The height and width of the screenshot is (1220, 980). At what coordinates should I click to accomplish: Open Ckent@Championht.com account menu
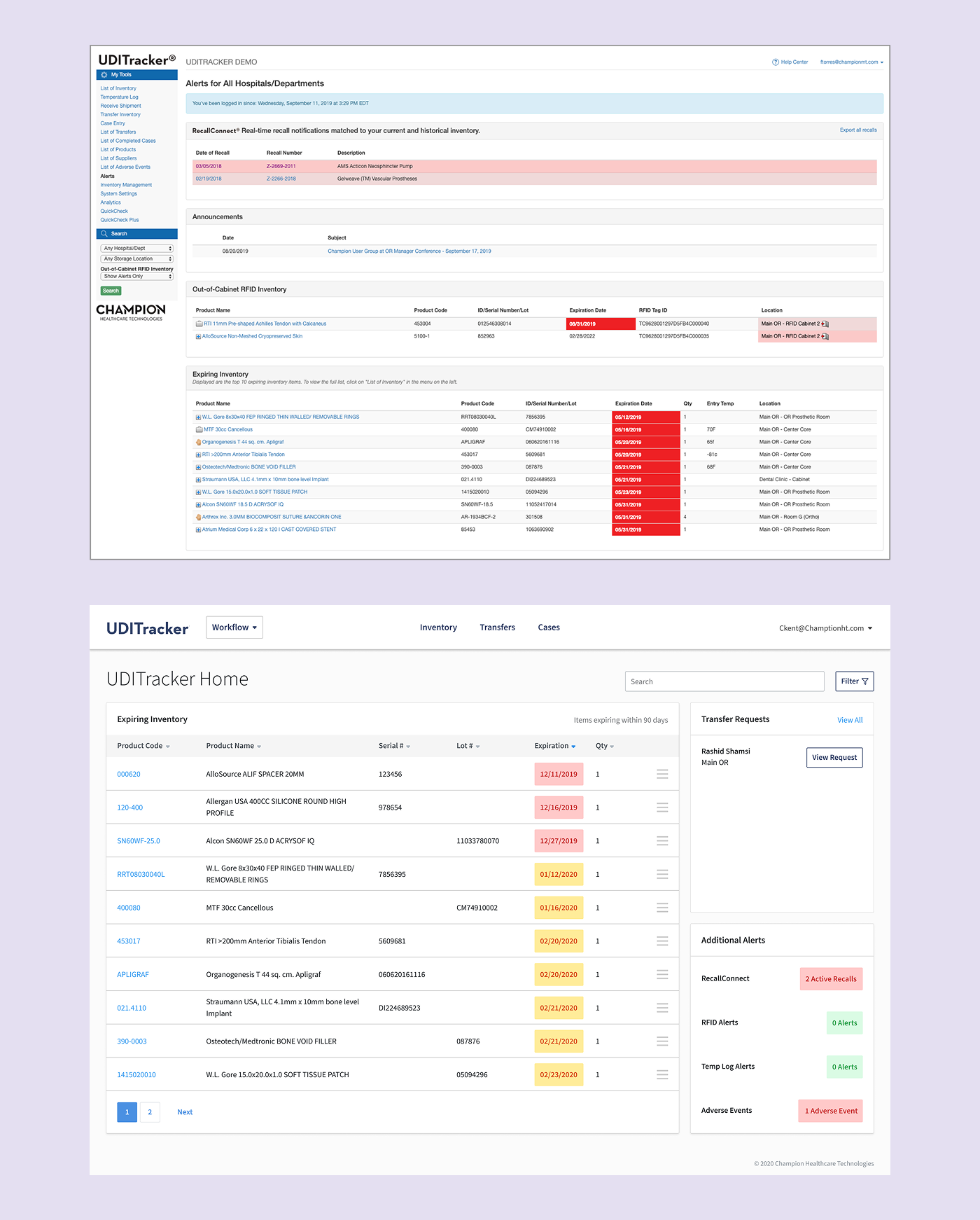coord(826,628)
